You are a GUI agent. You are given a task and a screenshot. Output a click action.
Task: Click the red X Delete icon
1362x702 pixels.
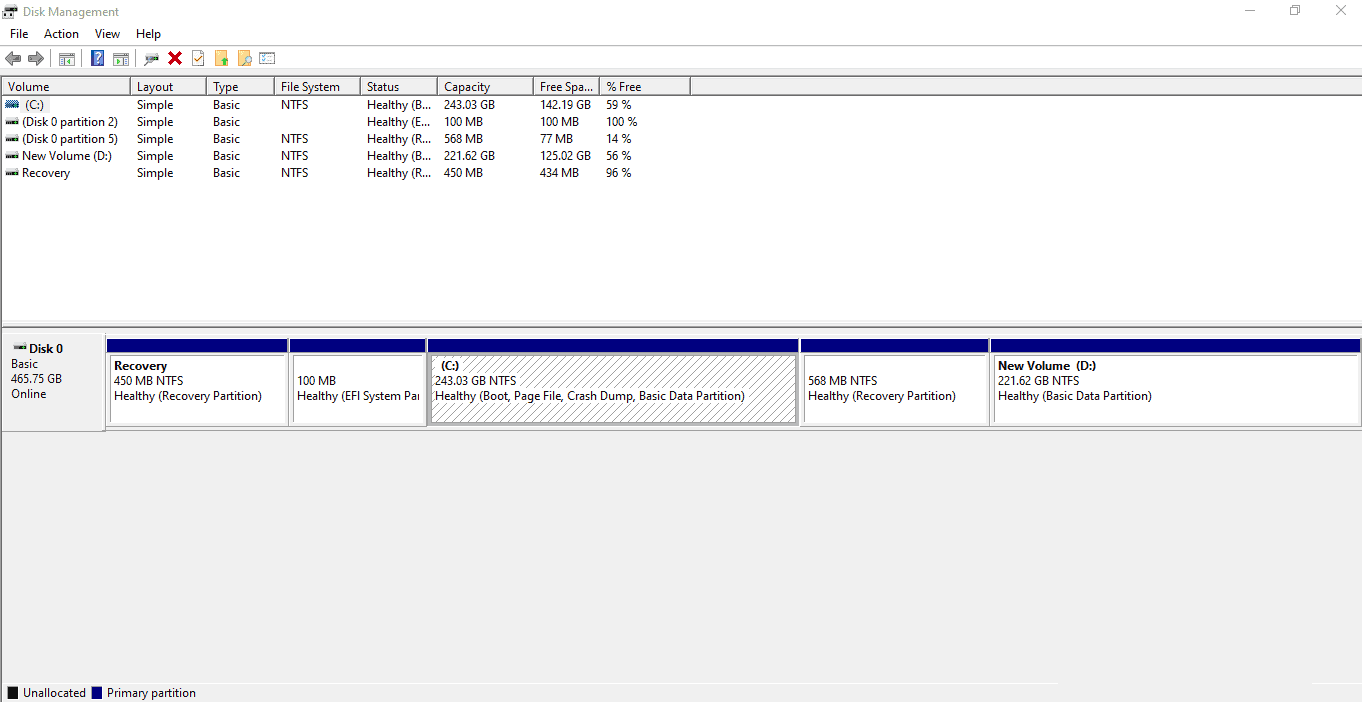(175, 58)
